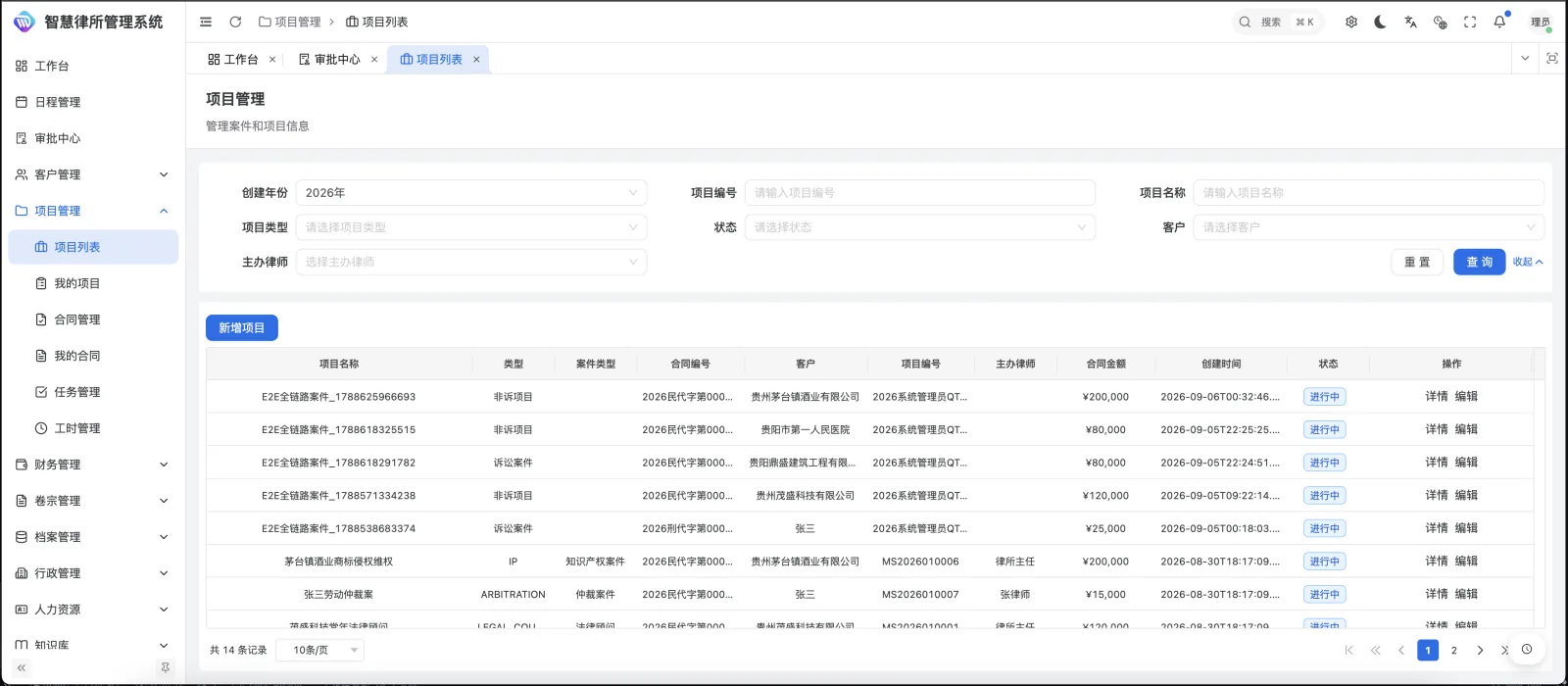
Task: Maximize content area icon in tab bar
Action: click(x=1552, y=59)
